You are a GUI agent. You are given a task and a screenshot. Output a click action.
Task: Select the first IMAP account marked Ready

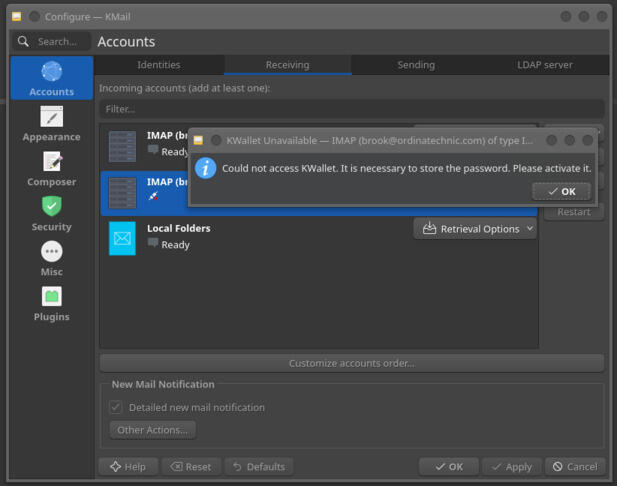click(x=144, y=146)
